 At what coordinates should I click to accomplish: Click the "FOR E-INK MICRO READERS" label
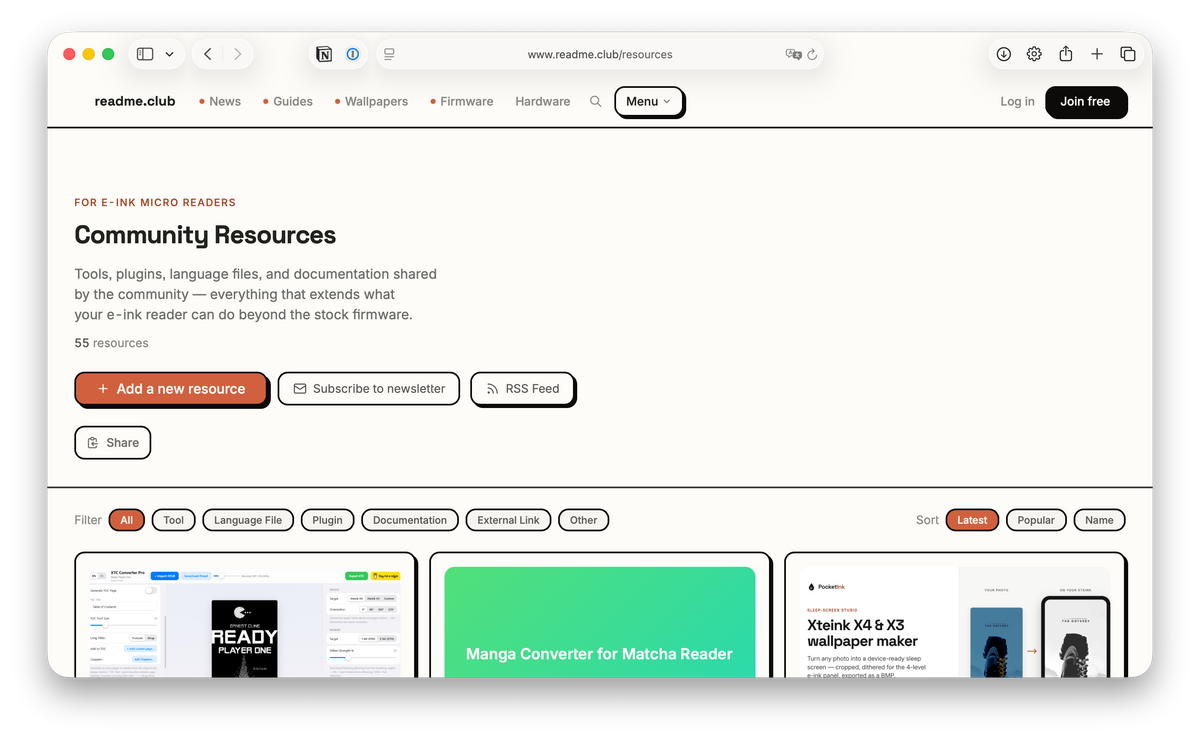pos(155,203)
